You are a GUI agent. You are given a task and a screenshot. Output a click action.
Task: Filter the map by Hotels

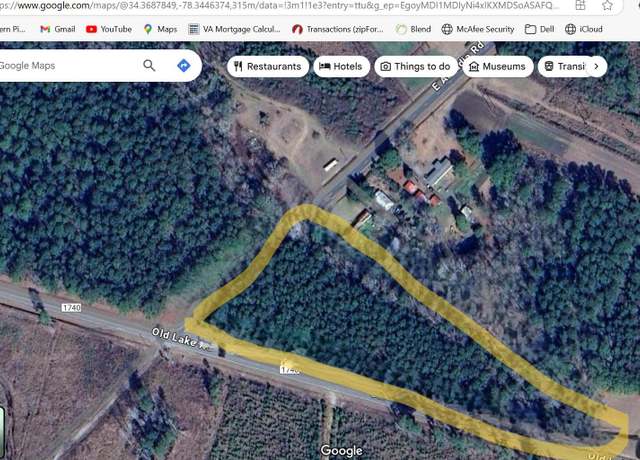pos(342,66)
